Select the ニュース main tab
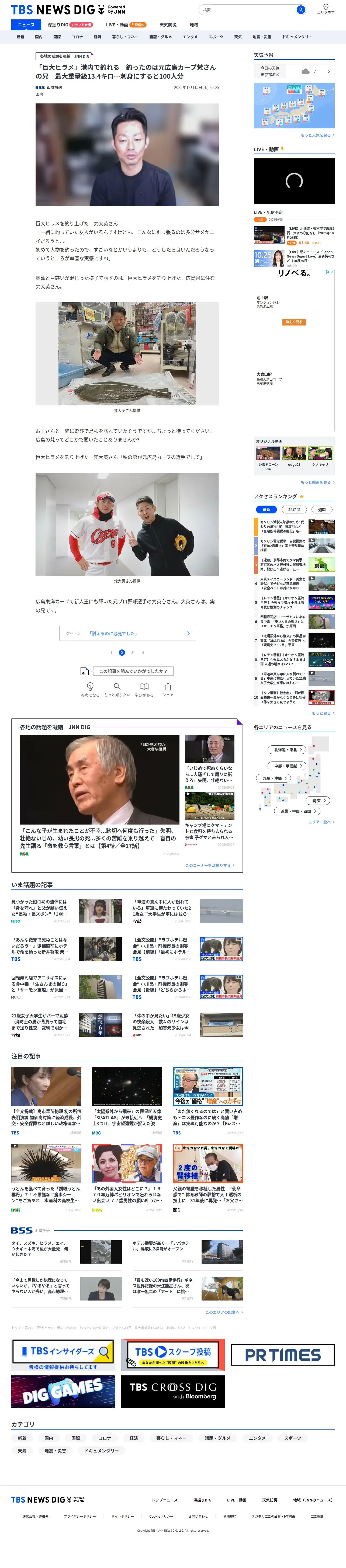The image size is (346, 1568). pyautogui.click(x=26, y=25)
